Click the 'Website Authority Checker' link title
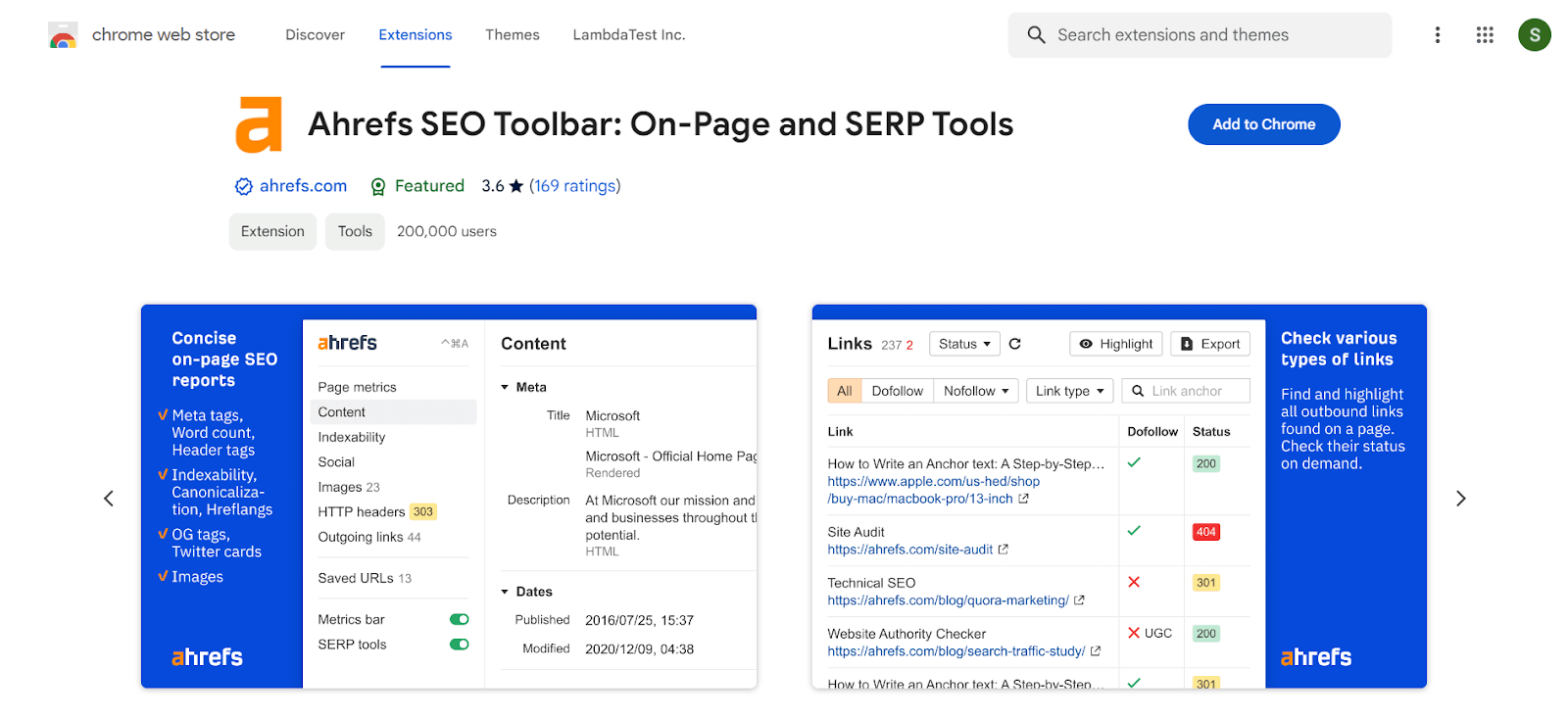Viewport: 1568px width, 719px height. (906, 634)
